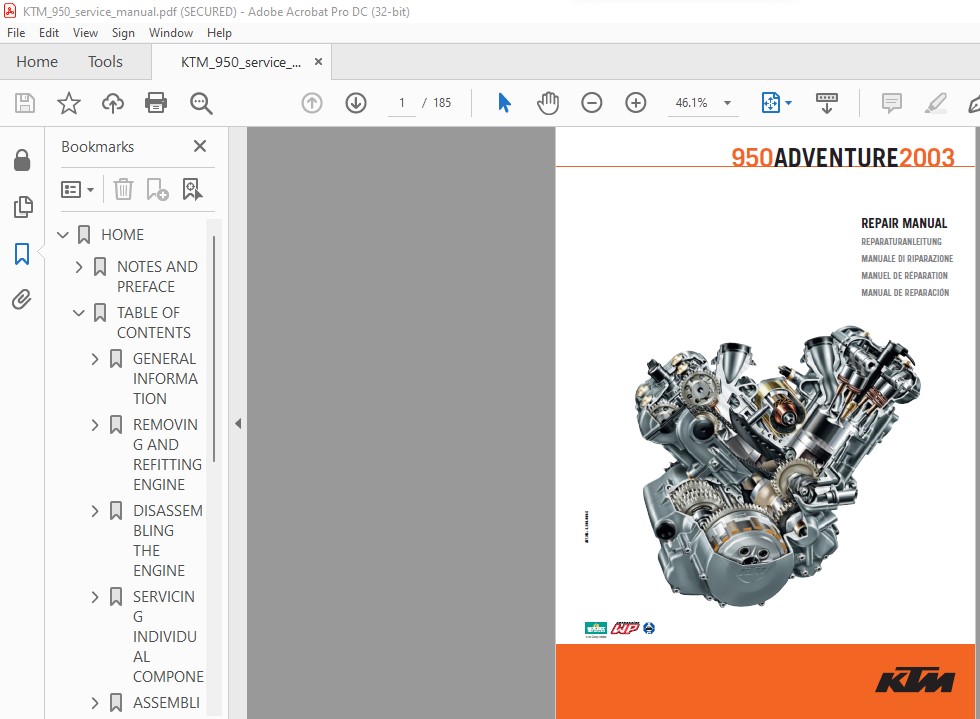
Task: Open the Help menu
Action: point(219,33)
